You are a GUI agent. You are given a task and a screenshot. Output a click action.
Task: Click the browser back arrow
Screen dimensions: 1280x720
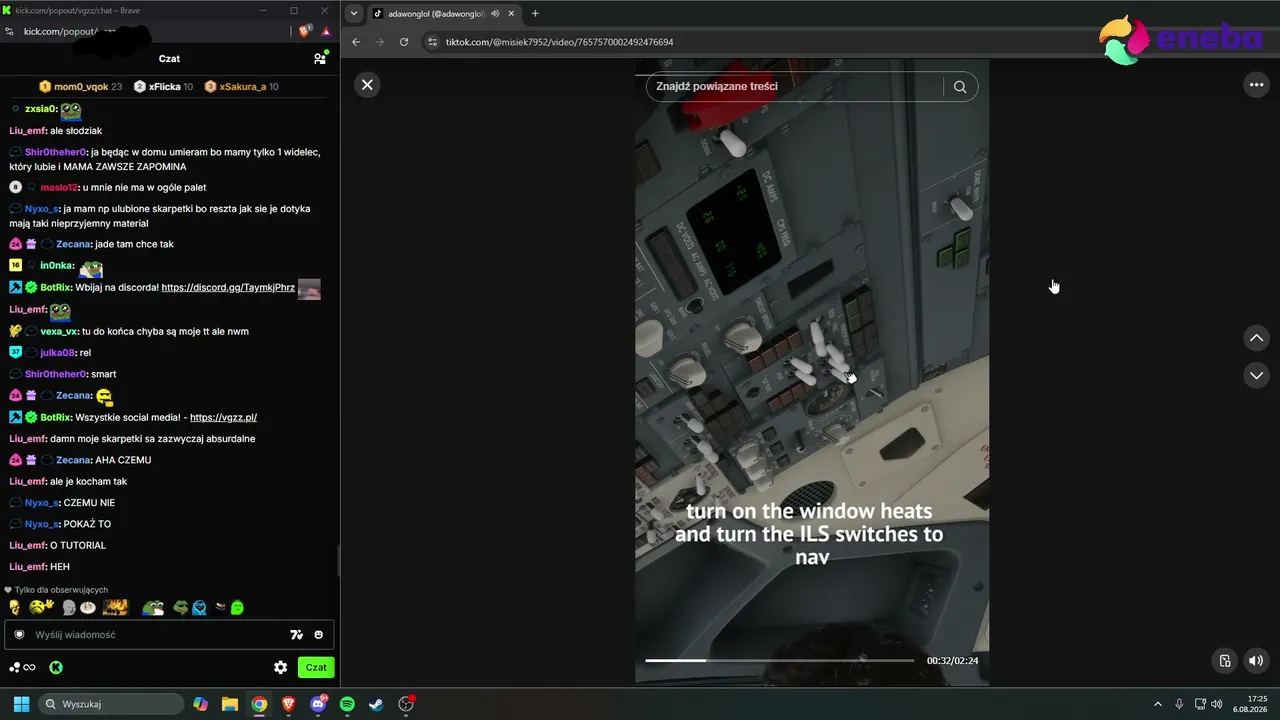pos(355,42)
